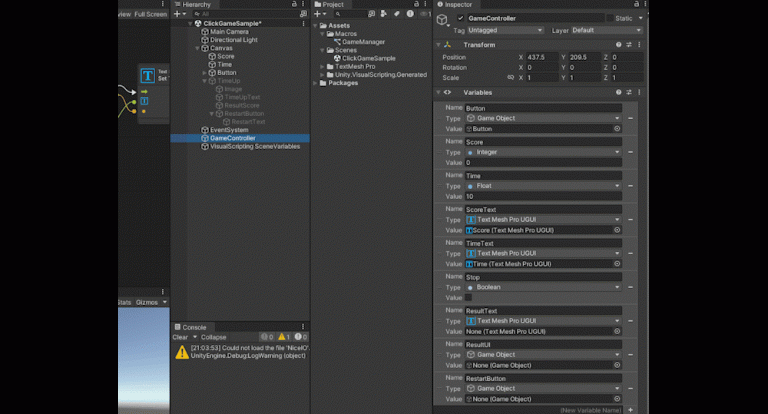Screen dimensions: 768x414
Task: Open the Variables component help icon
Action: [619, 92]
